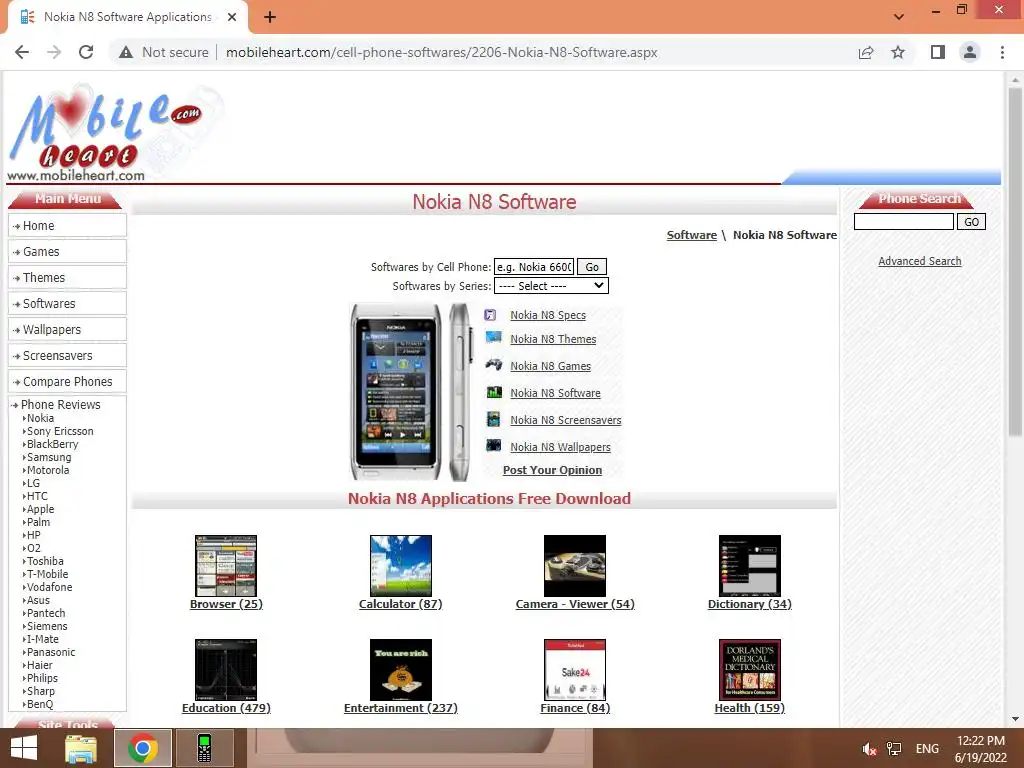Open the network tray icon
The width and height of the screenshot is (1024, 768).
pos(894,749)
